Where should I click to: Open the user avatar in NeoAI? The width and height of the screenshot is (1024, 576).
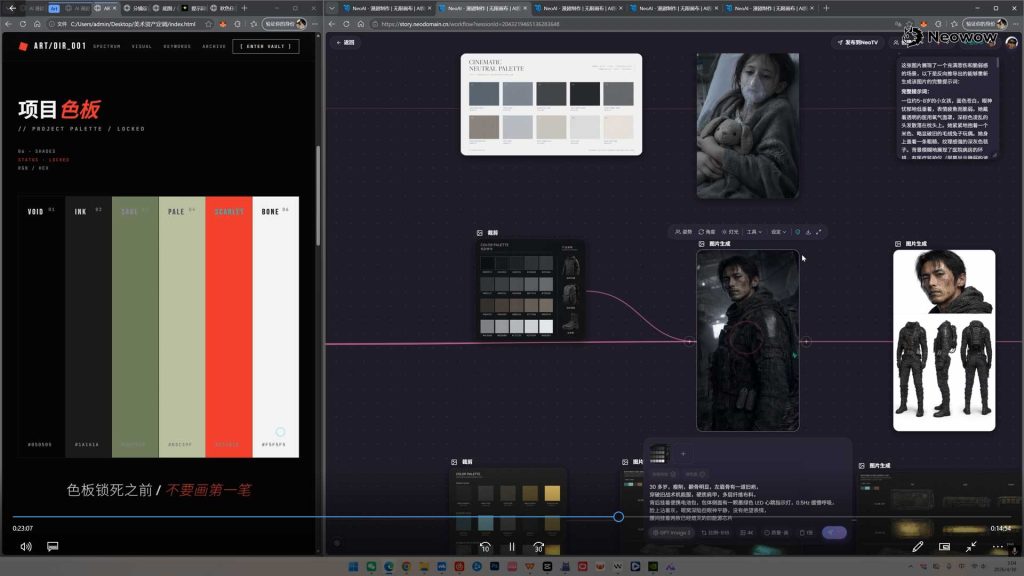[x=1012, y=42]
